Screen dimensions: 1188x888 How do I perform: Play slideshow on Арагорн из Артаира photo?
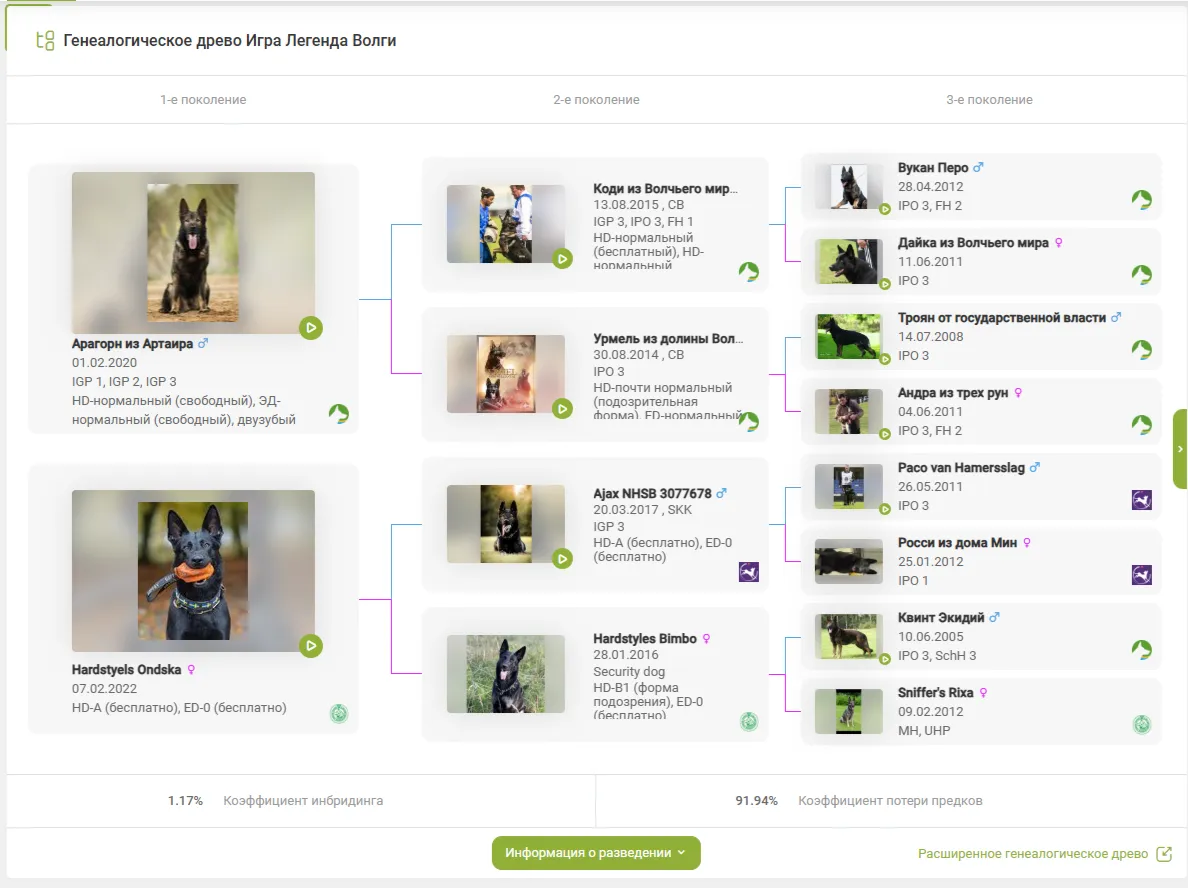tap(310, 327)
